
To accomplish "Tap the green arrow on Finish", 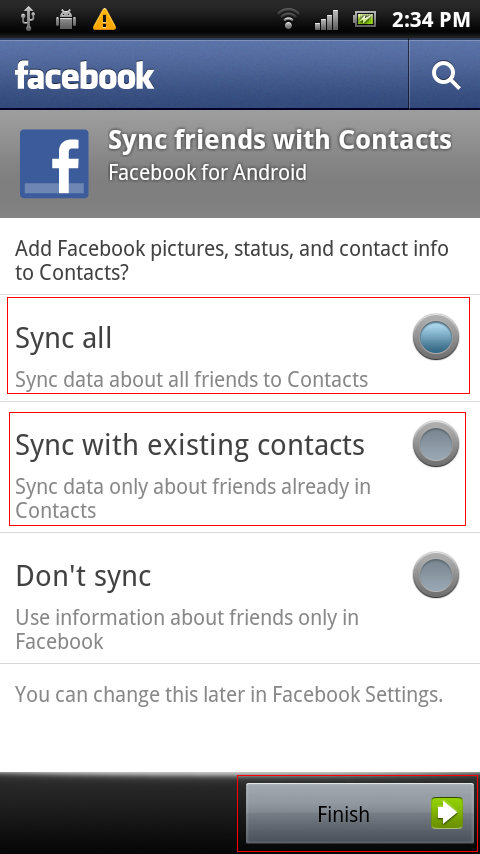I will click(447, 813).
